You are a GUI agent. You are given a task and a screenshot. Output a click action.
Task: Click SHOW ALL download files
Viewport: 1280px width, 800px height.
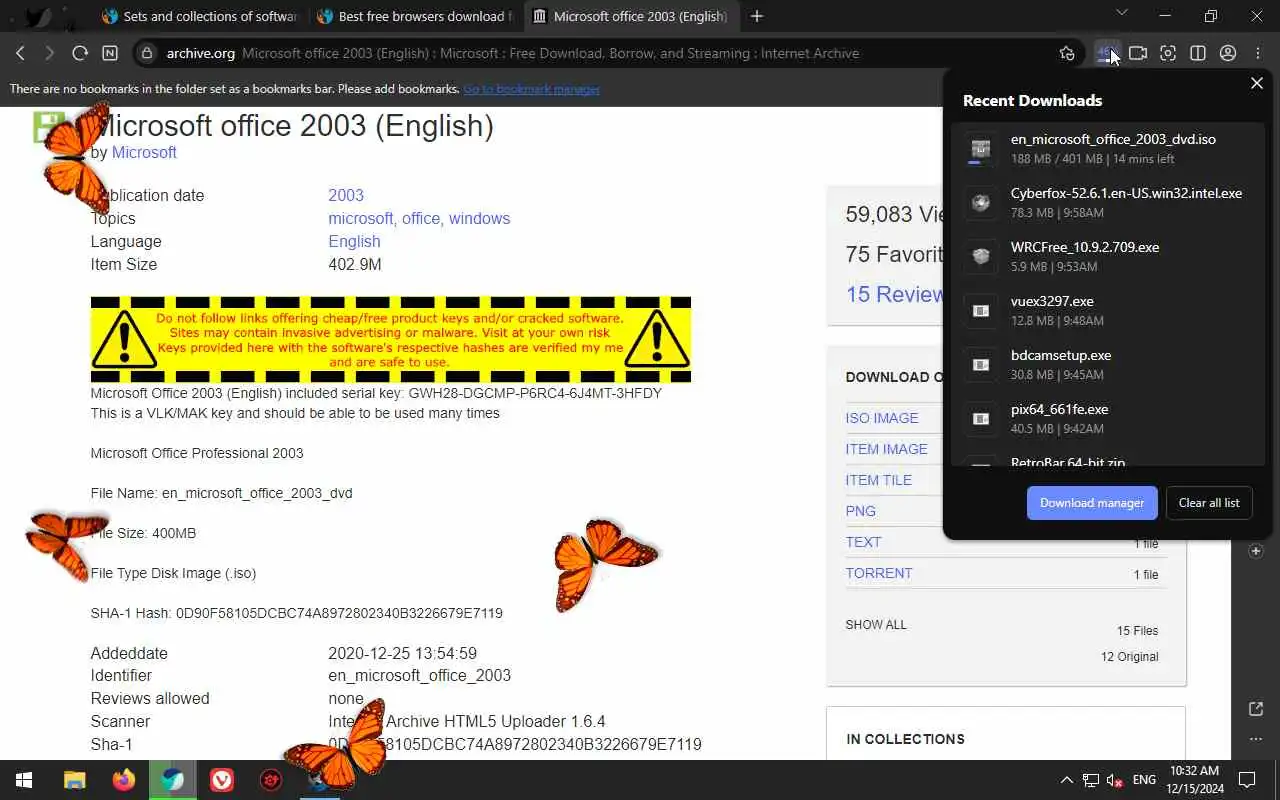pos(876,625)
